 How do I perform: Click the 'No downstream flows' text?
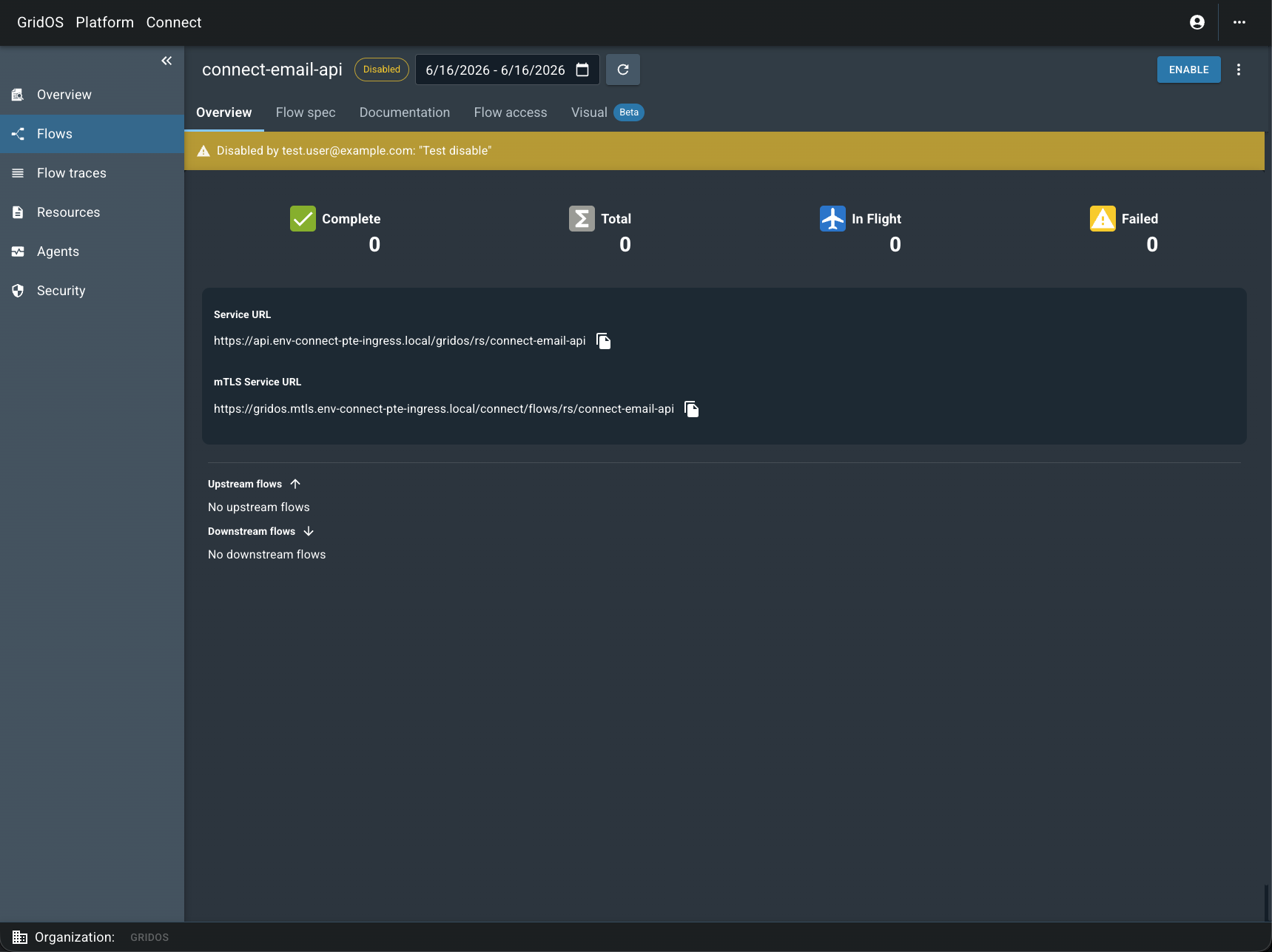(x=267, y=555)
